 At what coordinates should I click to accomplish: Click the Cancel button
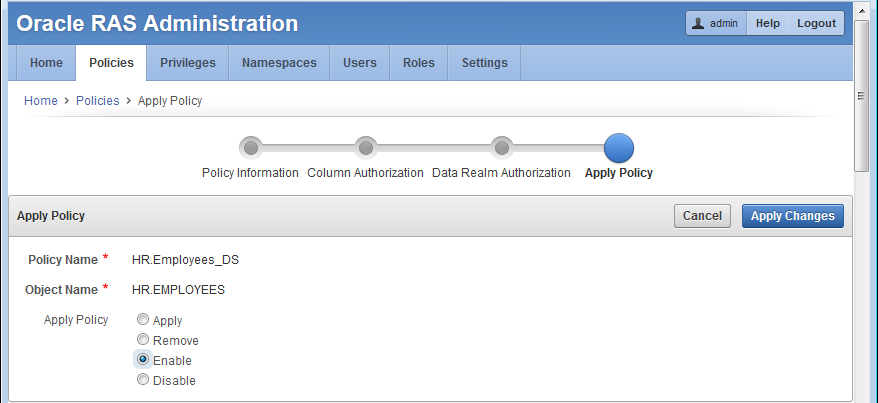pos(702,216)
